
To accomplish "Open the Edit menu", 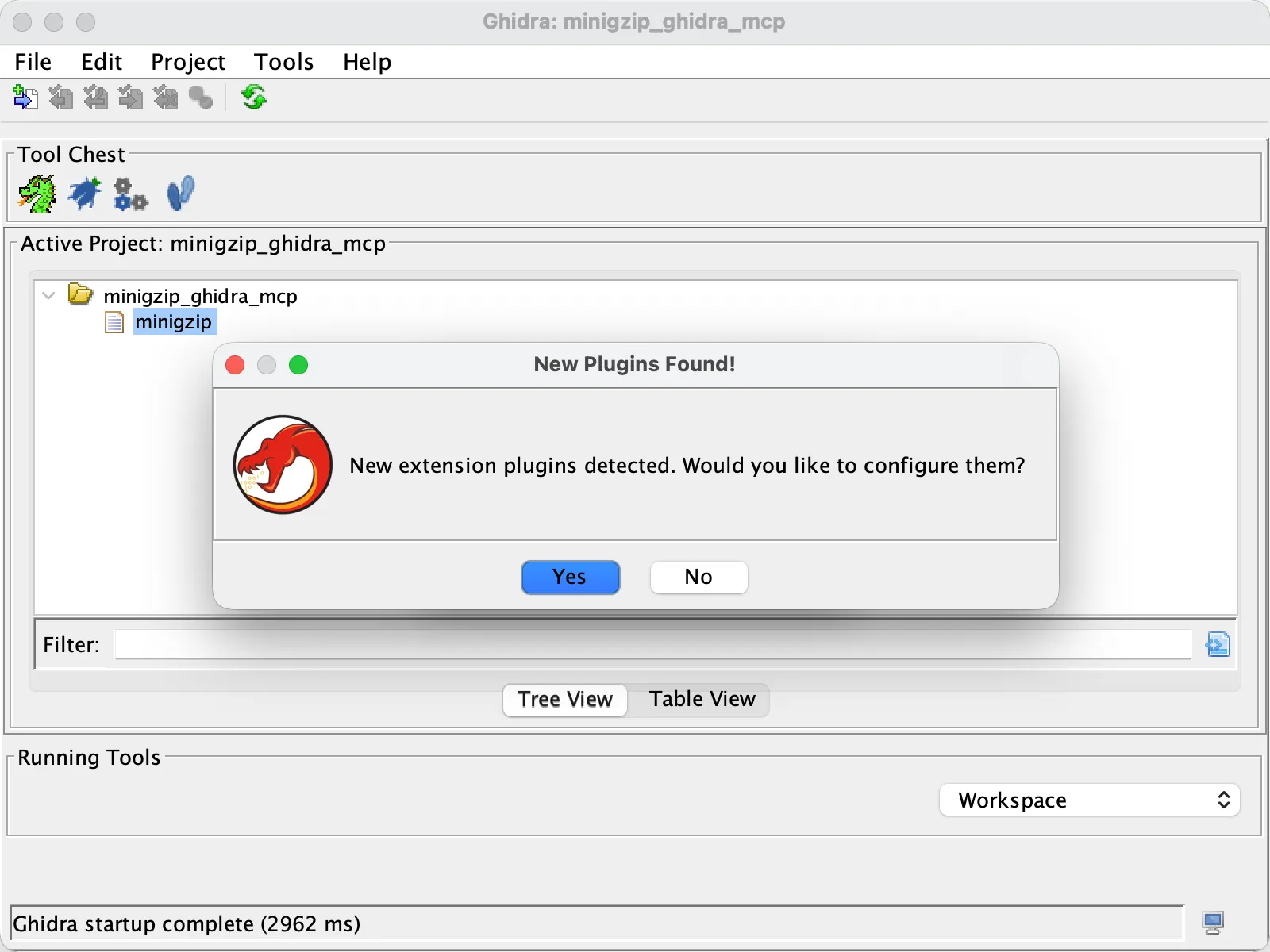I will point(102,62).
